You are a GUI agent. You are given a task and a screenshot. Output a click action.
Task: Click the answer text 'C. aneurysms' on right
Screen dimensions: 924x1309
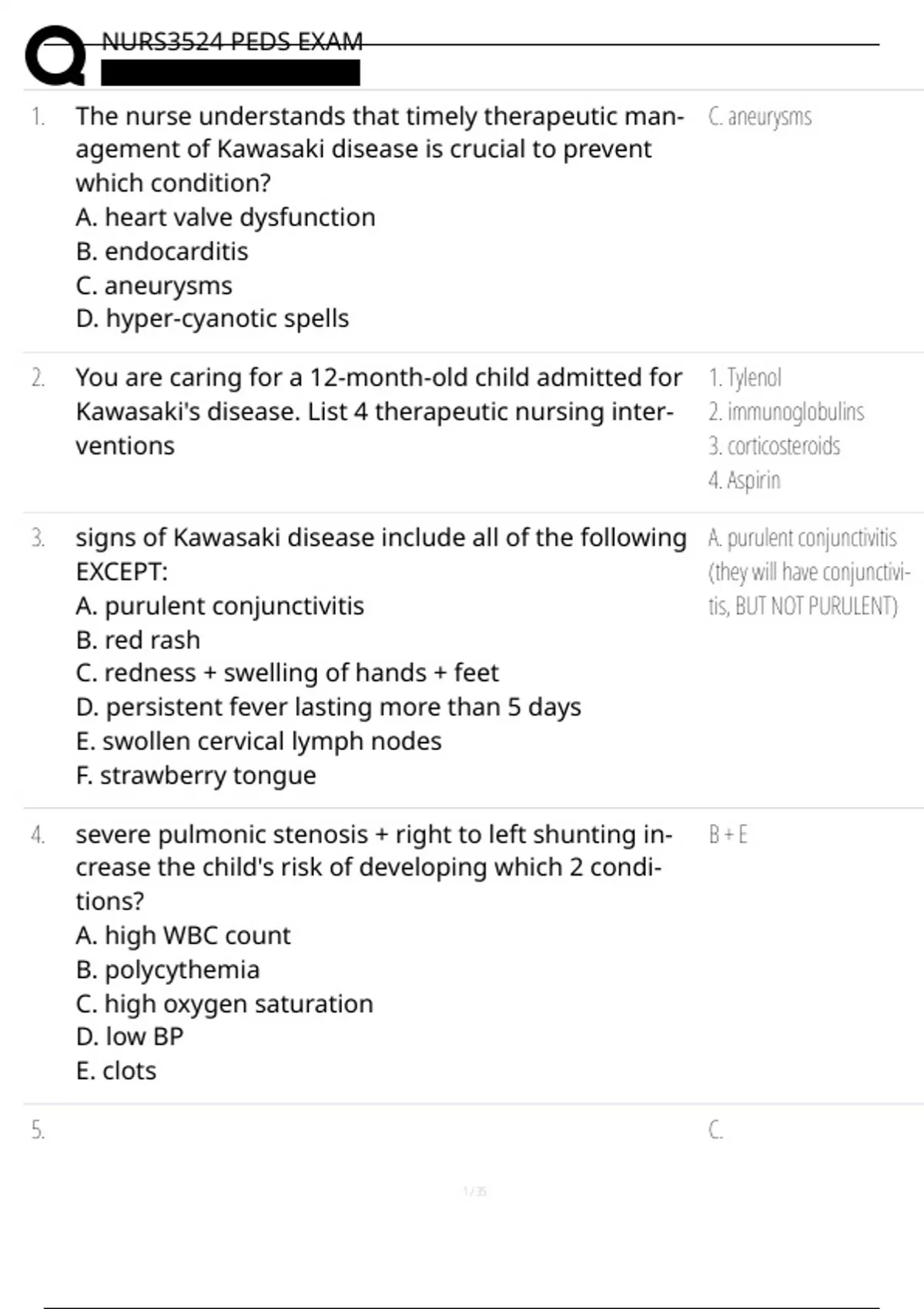tap(760, 117)
